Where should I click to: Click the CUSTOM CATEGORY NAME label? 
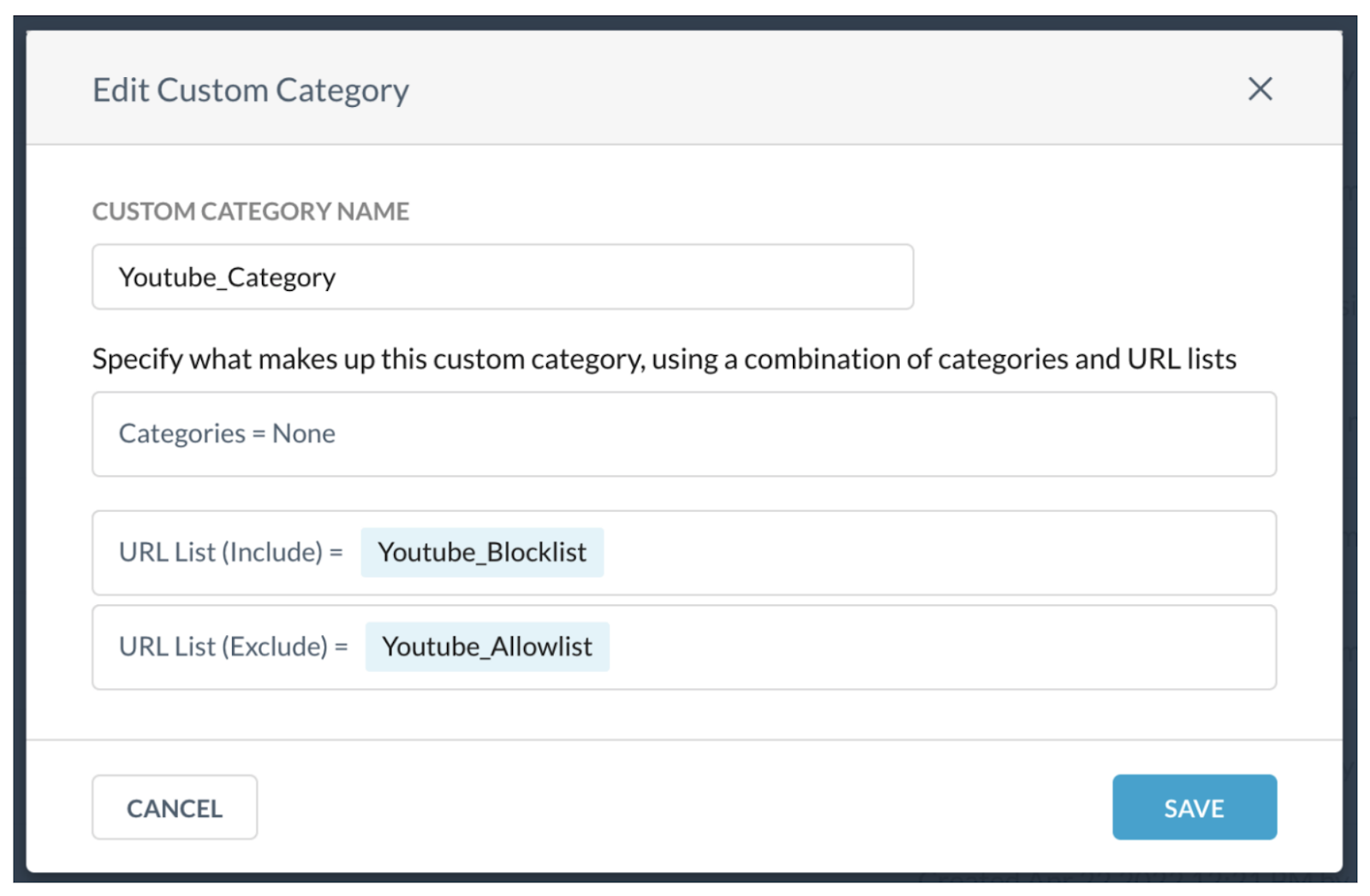click(251, 211)
